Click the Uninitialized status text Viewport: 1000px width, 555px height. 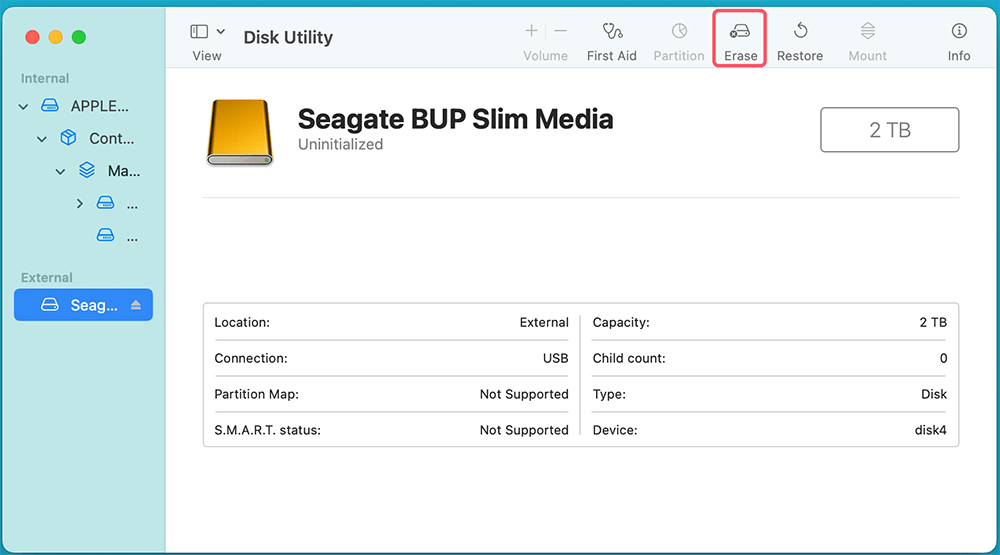click(341, 145)
